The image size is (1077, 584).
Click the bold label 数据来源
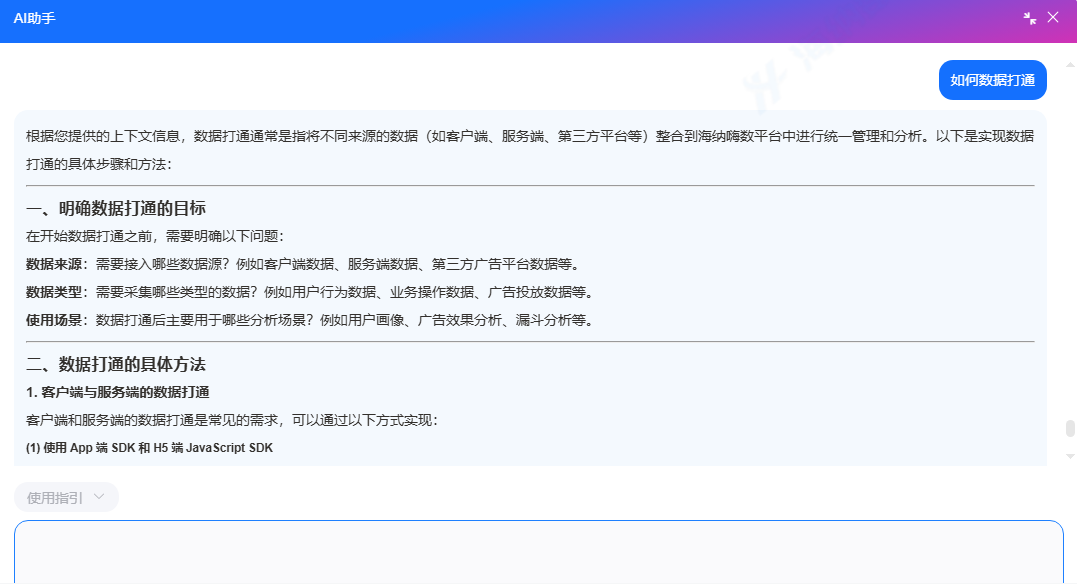[x=54, y=265]
